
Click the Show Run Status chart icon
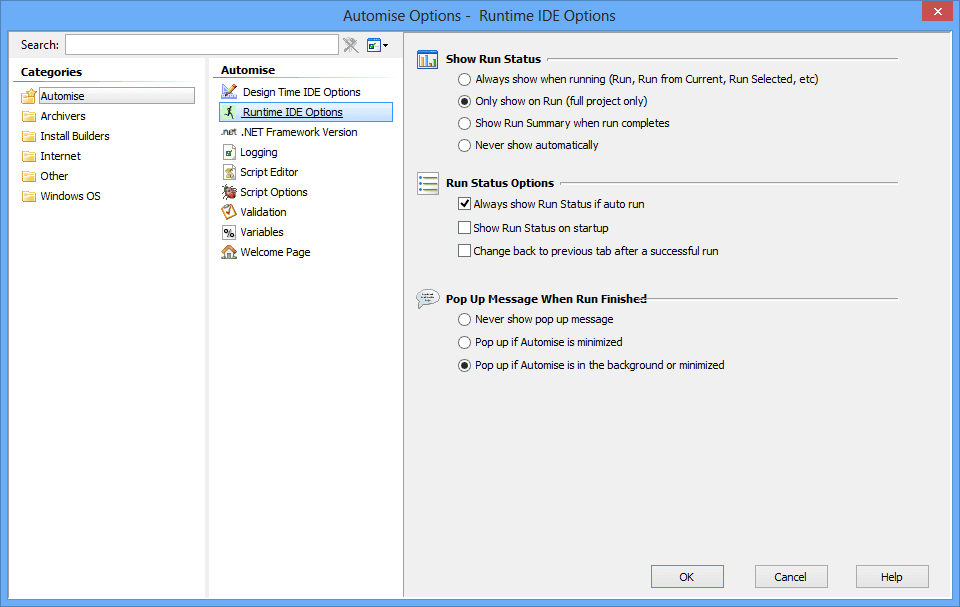click(427, 59)
